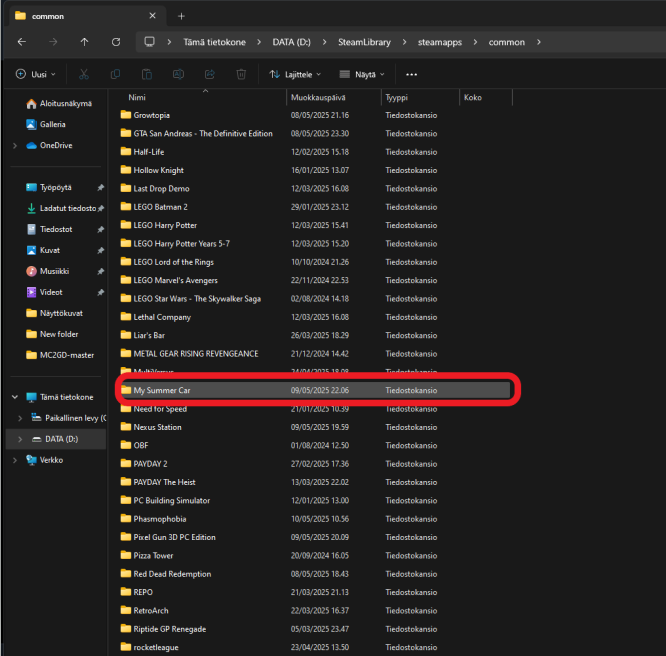Open Tiedostot documents shortcut
Viewport: 666px width, 656px height.
[49, 229]
